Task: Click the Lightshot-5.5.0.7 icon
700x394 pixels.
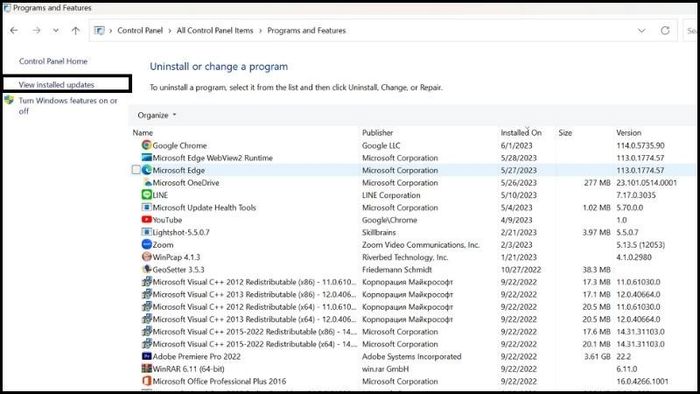Action: 146,232
